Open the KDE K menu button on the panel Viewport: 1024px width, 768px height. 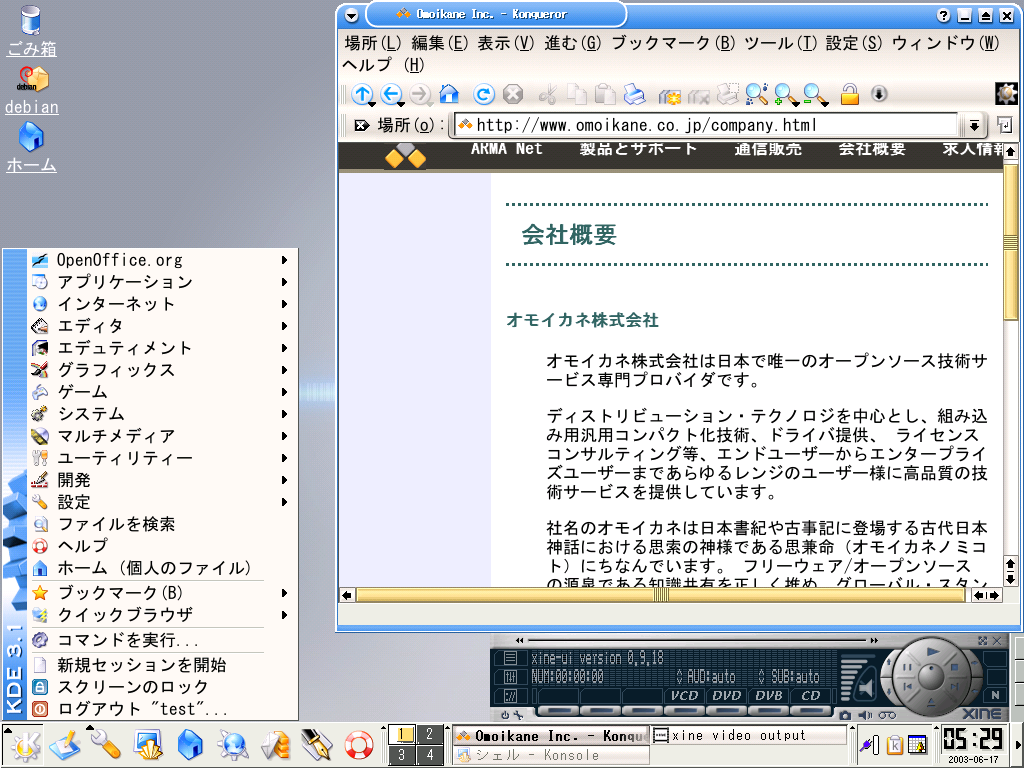tap(24, 745)
